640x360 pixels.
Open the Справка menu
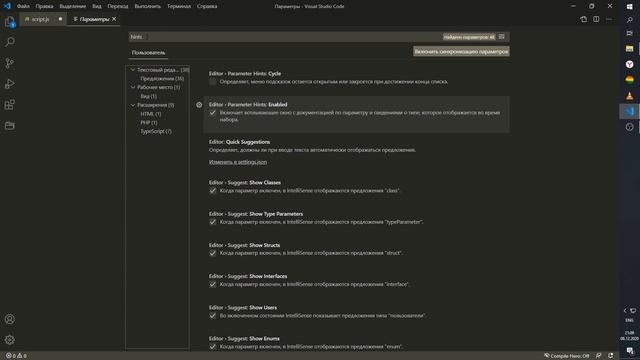(207, 6)
